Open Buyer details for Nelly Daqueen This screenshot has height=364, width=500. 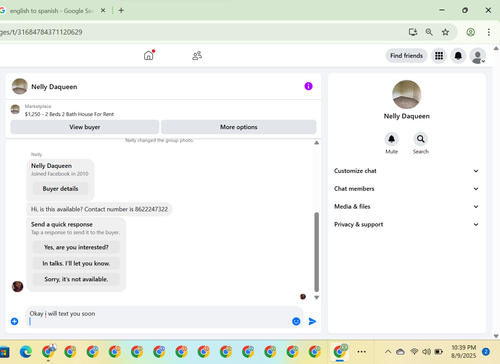(60, 189)
